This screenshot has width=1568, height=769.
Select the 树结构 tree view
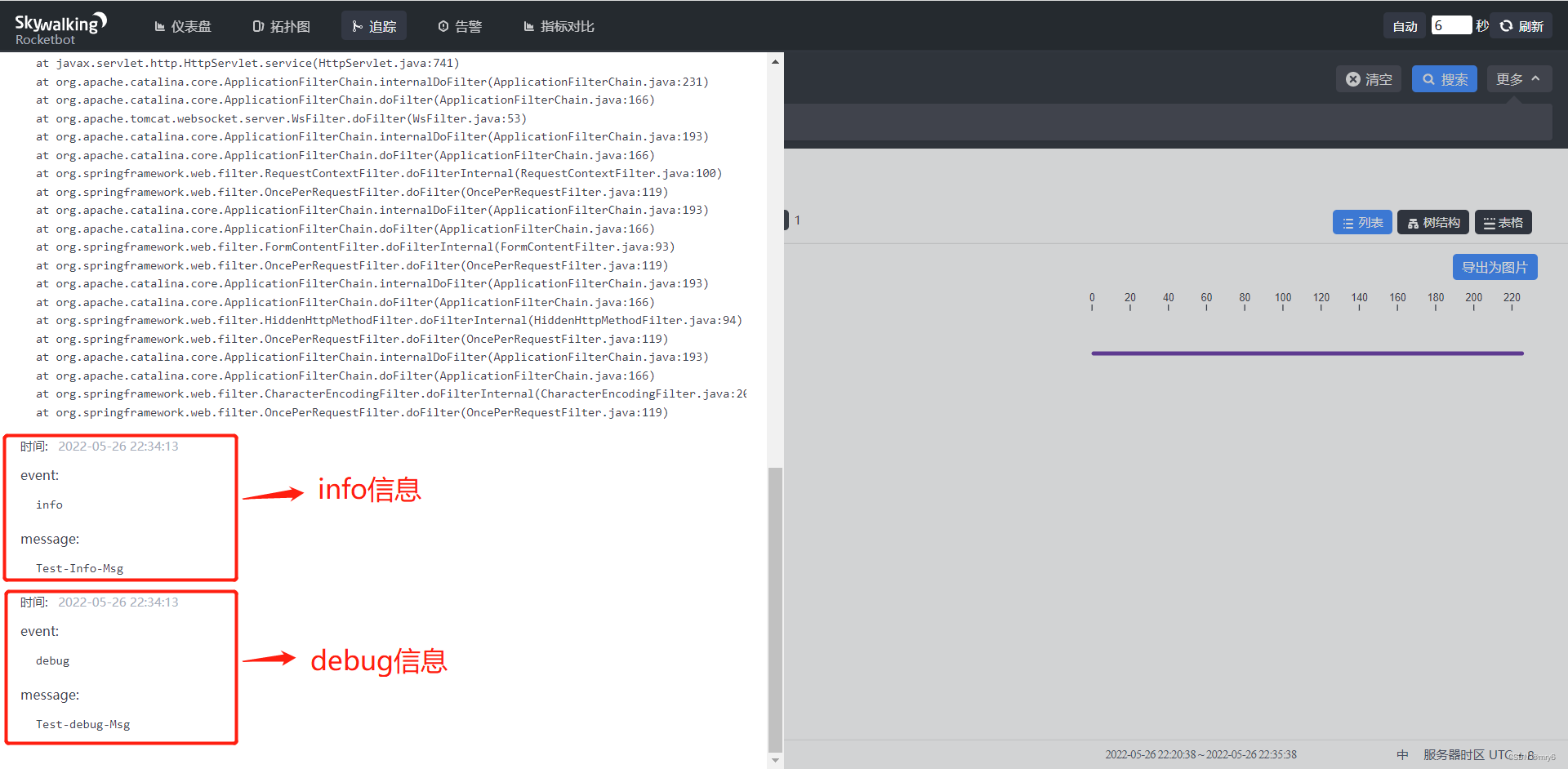tap(1433, 223)
